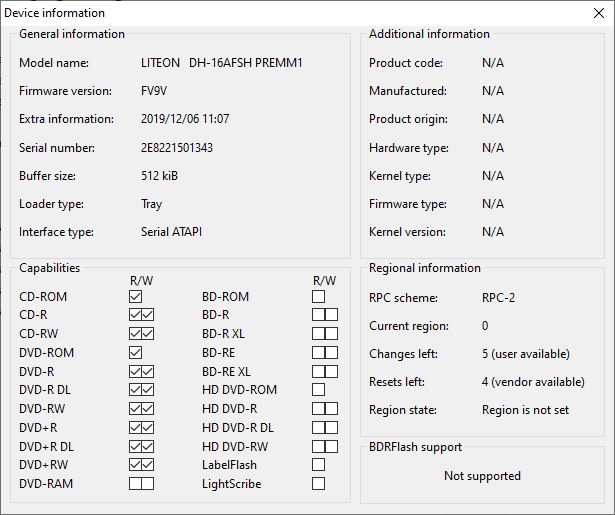
Task: Toggle the CD-R write checkbox
Action: (x=148, y=315)
